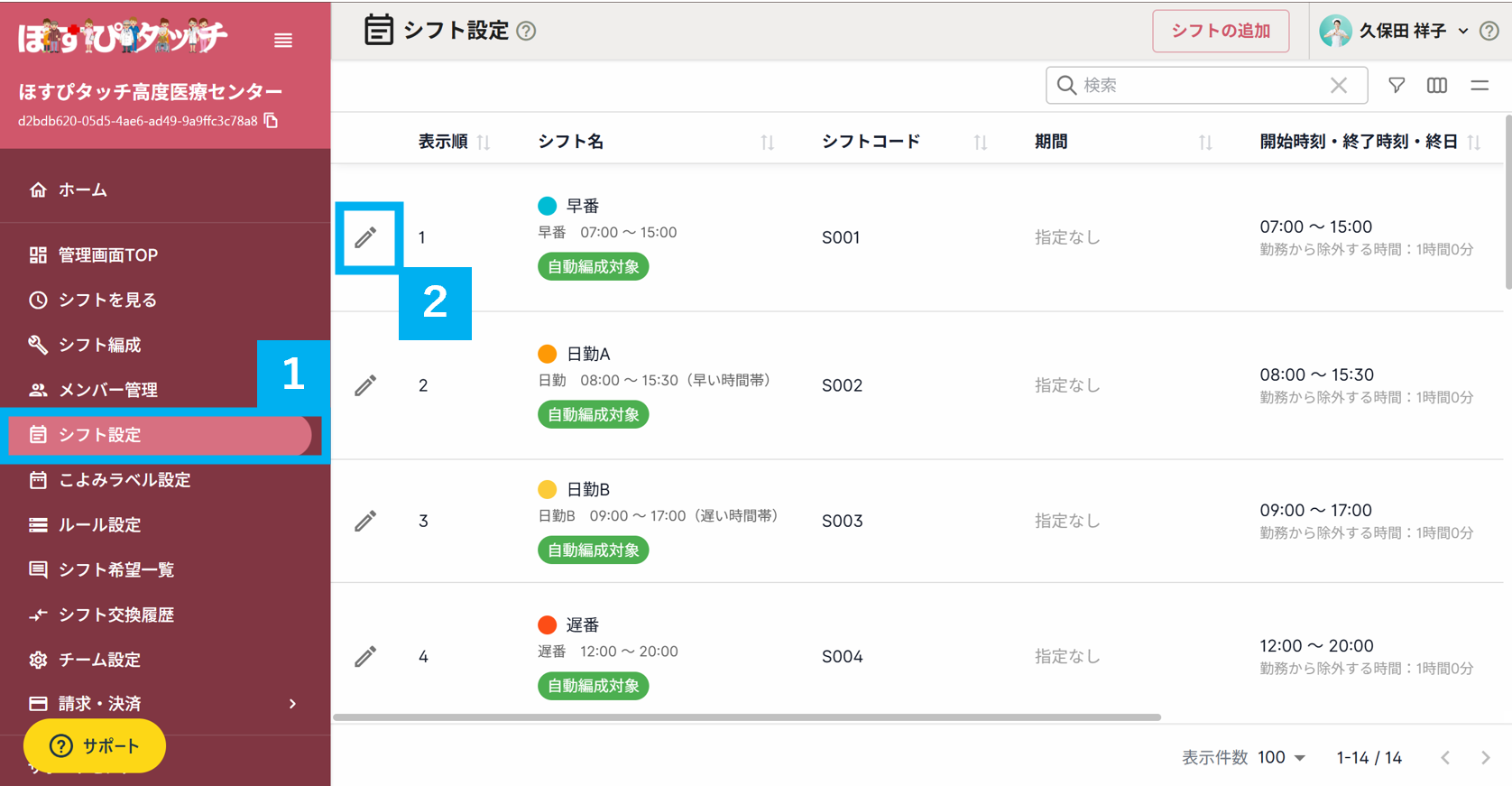Open the filter funnel icon
Image resolution: width=1512 pixels, height=786 pixels.
point(1397,85)
